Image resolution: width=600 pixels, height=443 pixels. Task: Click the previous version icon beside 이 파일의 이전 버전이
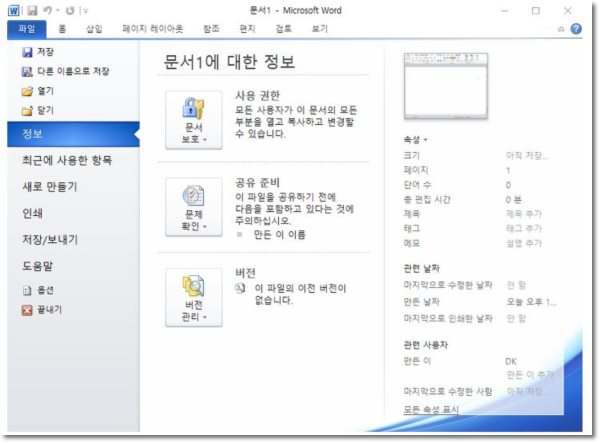coord(240,288)
